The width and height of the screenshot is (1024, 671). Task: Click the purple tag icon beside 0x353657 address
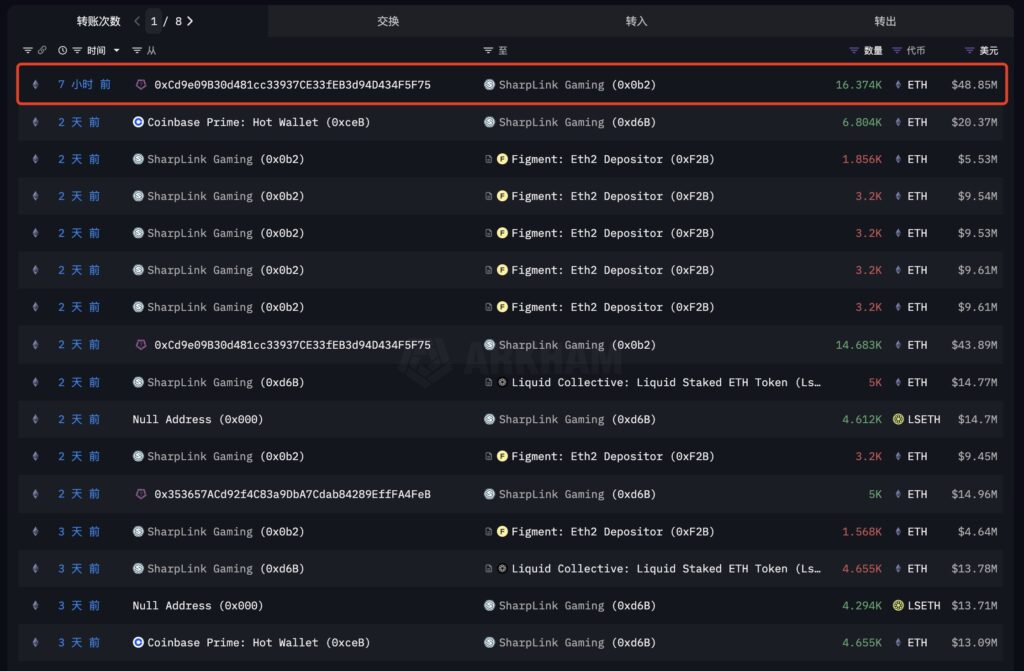click(140, 494)
